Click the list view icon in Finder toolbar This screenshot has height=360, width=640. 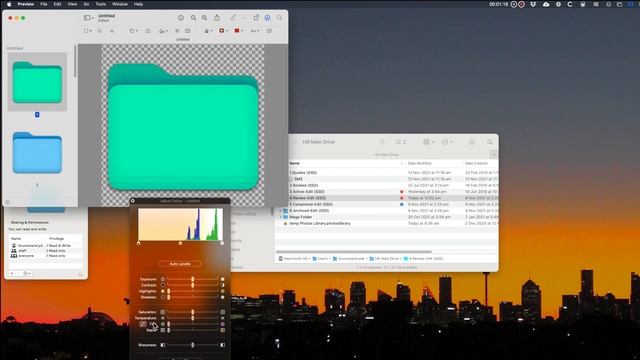click(x=400, y=142)
